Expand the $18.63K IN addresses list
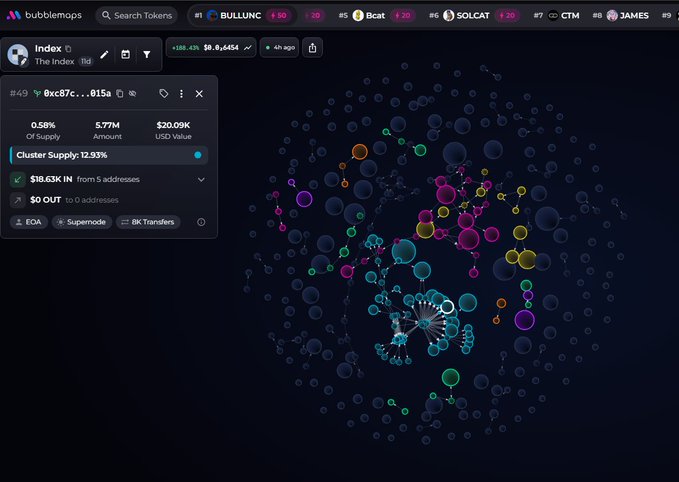 tap(201, 179)
